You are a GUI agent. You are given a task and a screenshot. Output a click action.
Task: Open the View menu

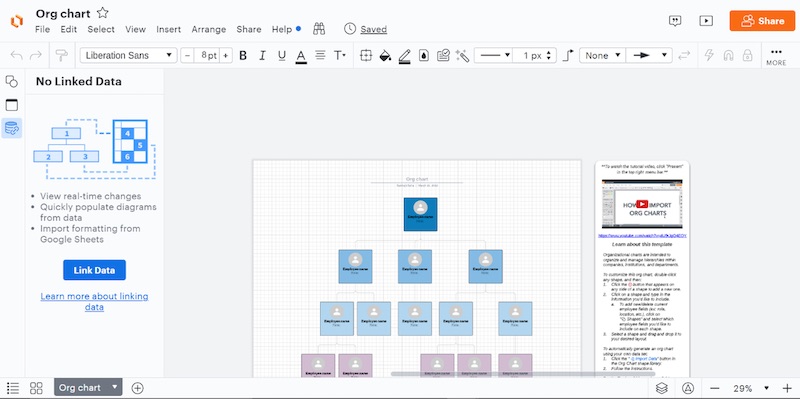click(x=136, y=30)
